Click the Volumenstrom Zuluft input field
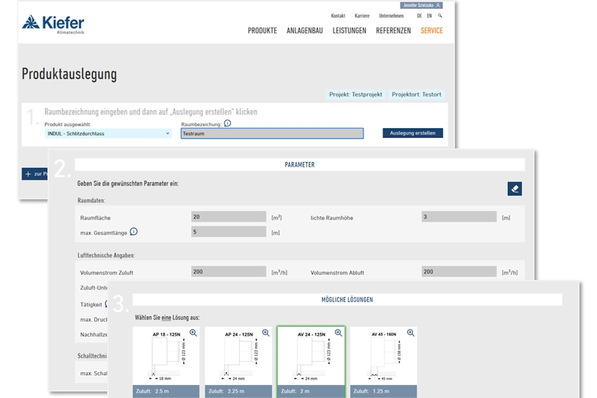Image resolution: width=597 pixels, height=398 pixels. click(x=228, y=272)
